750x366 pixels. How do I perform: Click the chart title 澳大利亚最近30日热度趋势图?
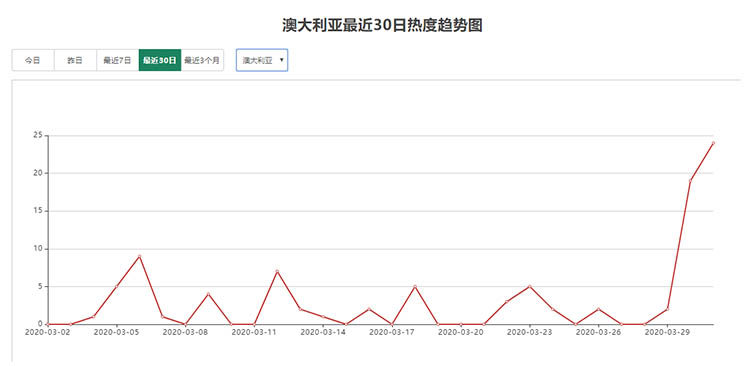tap(382, 26)
